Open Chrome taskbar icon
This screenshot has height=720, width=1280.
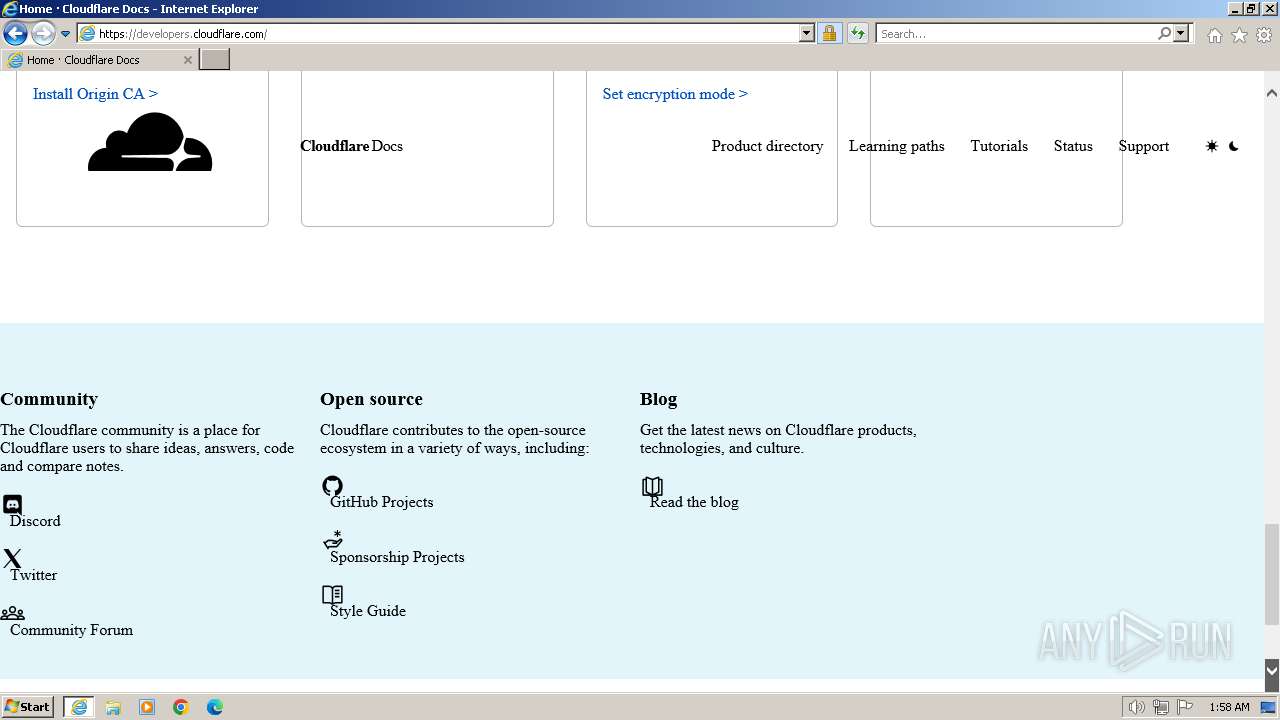point(181,707)
